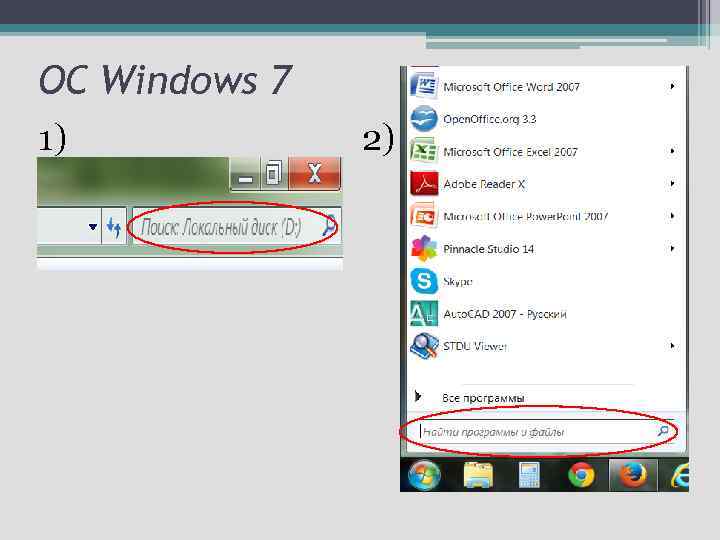Screen dimensions: 720x540
Task: Minimize the Explorer window
Action: pos(245,174)
